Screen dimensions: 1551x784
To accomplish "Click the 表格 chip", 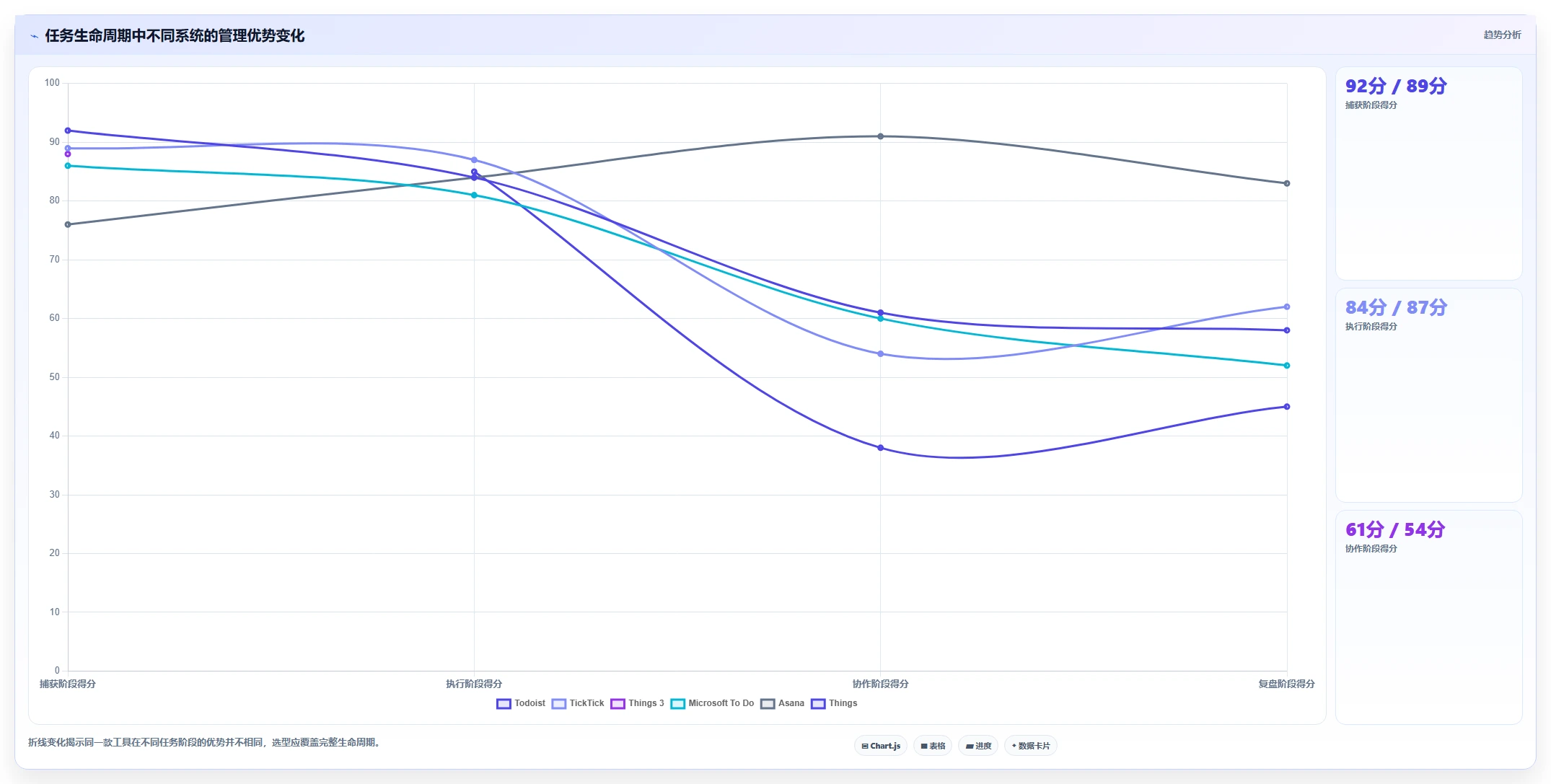I will click(933, 746).
